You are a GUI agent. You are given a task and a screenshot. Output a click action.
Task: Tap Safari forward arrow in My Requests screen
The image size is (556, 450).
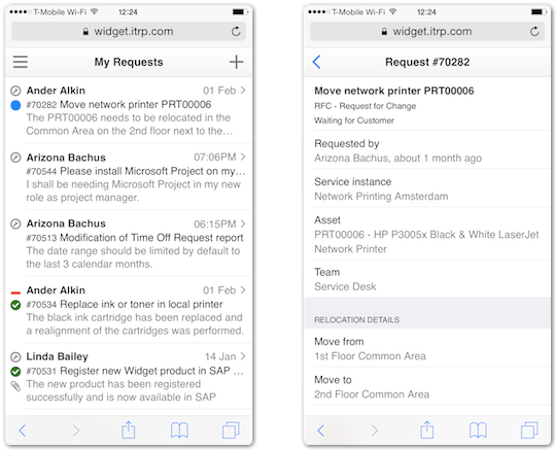point(76,430)
